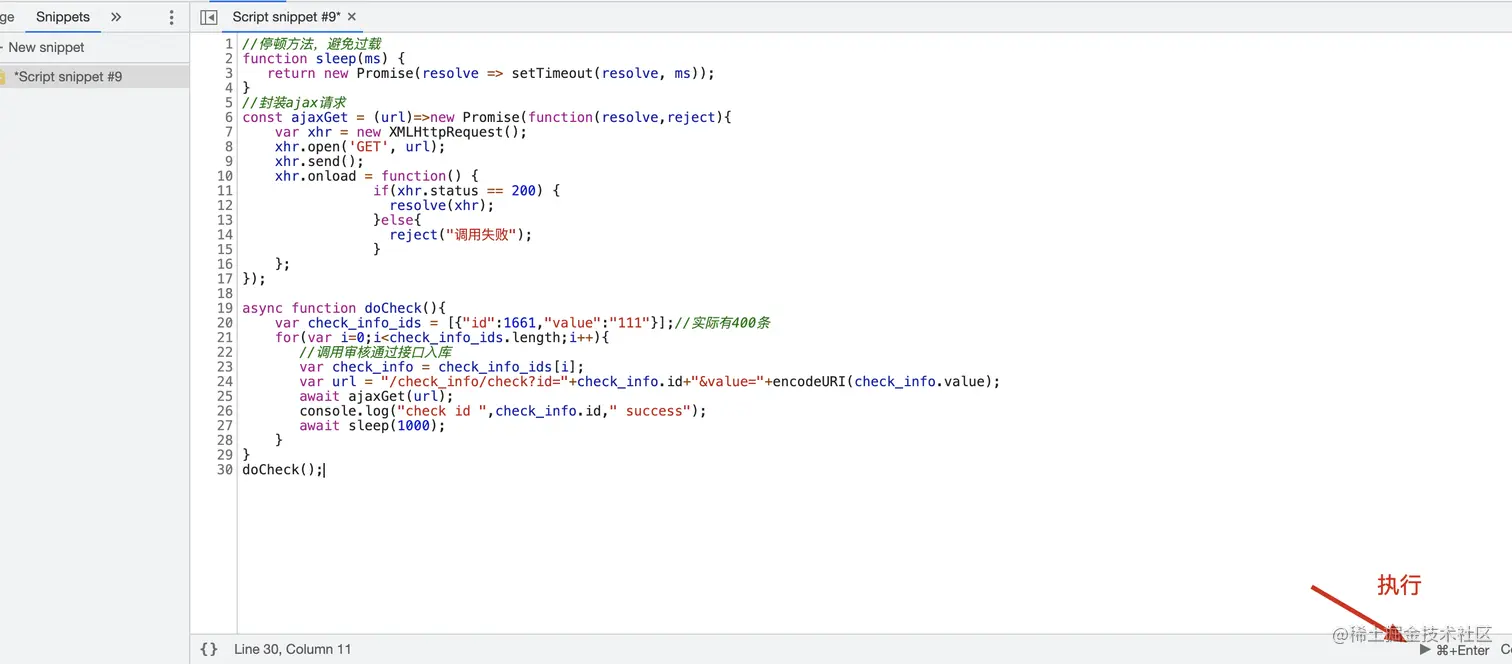Click gutter line number 19
This screenshot has height=664, width=1512.
pos(225,308)
